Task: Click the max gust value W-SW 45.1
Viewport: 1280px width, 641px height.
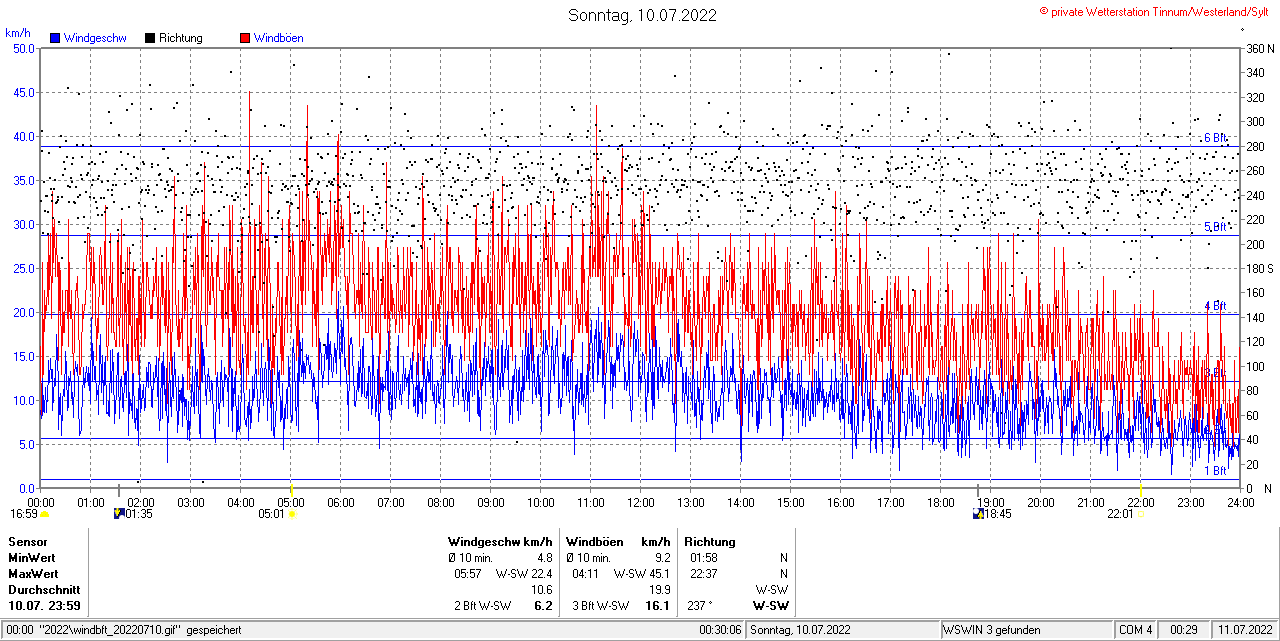Action: coord(643,573)
